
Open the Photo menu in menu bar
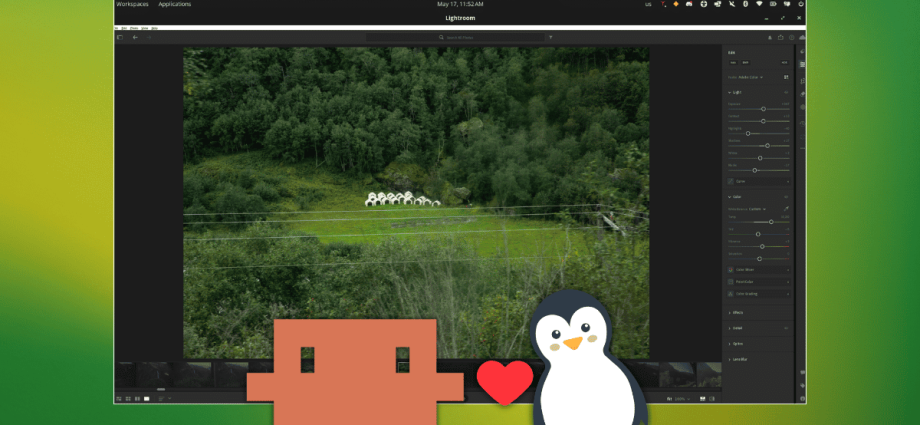pos(134,28)
